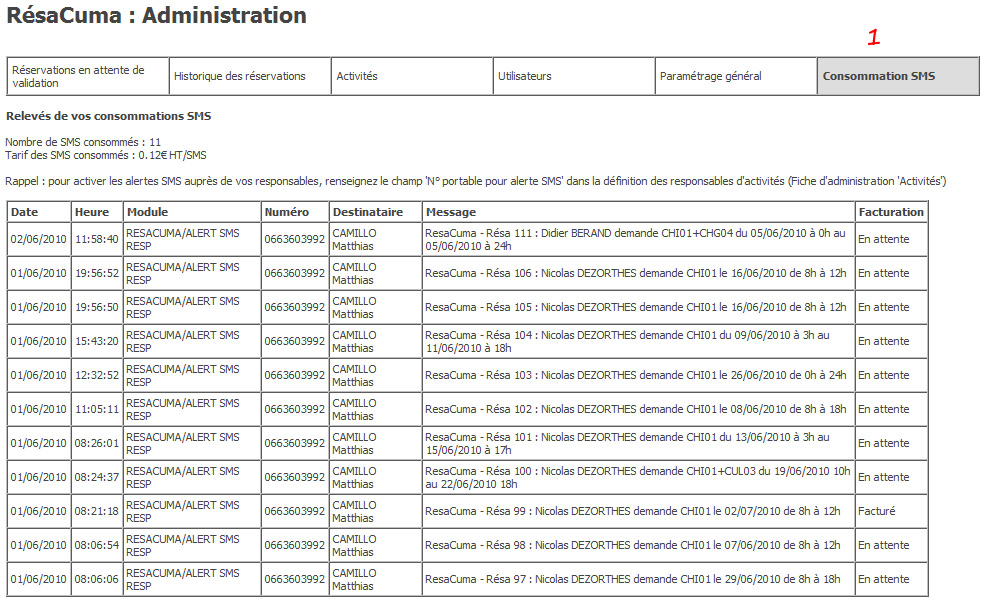
Task: Click En attente in the Résa 111 row
Action: point(891,239)
